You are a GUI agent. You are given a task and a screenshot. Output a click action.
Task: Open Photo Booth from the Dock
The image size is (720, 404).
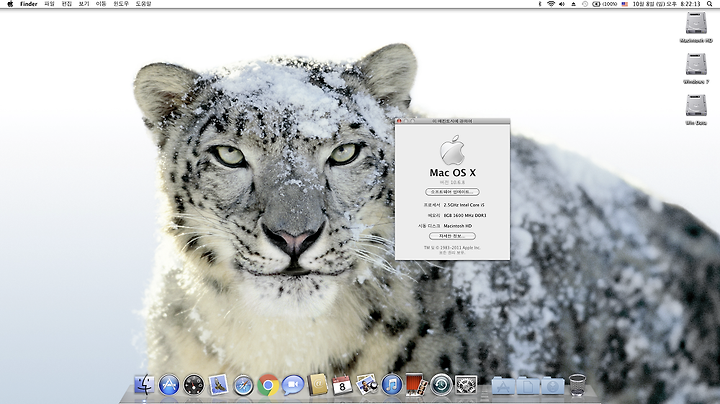tap(416, 385)
